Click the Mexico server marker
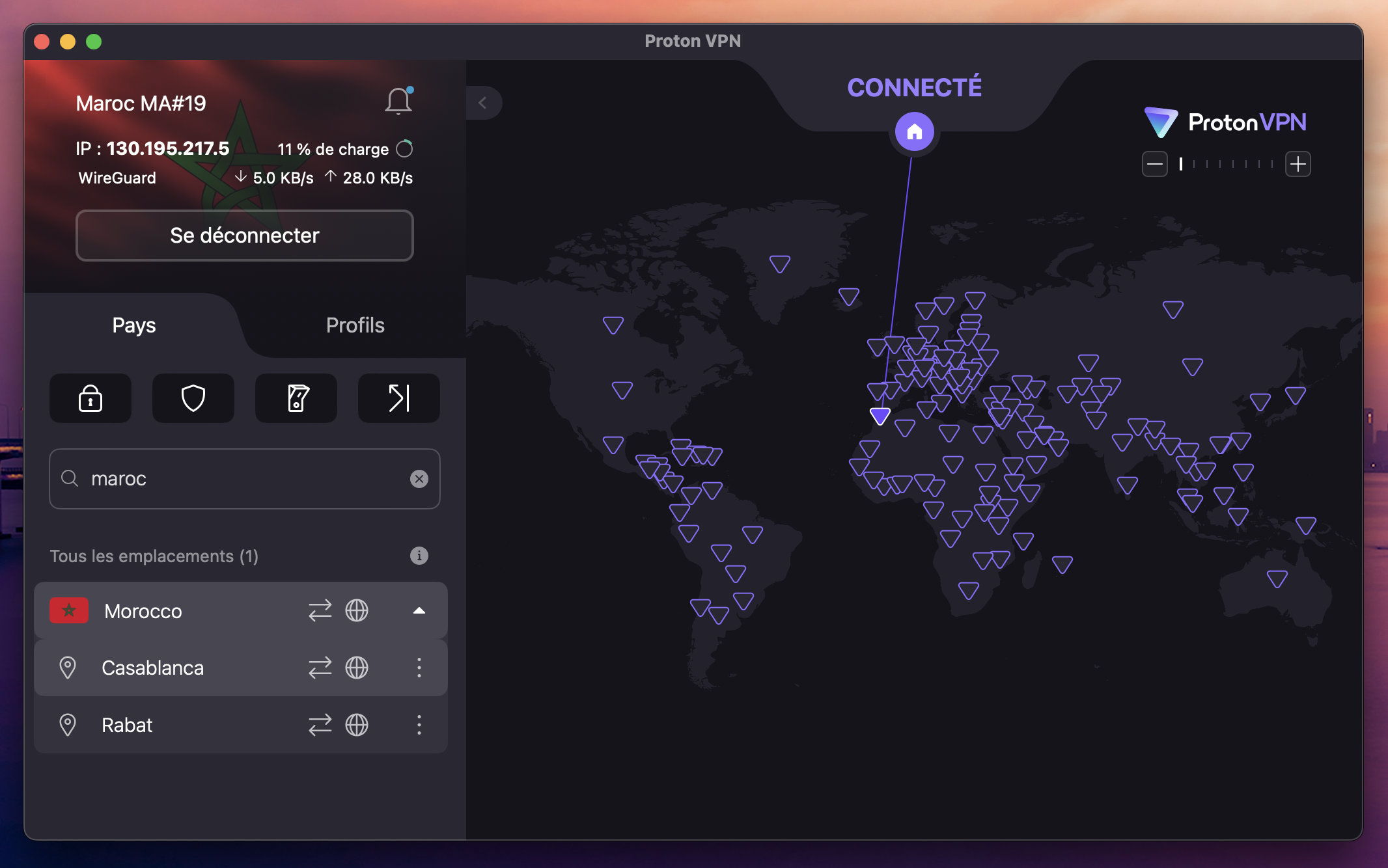 coord(613,444)
